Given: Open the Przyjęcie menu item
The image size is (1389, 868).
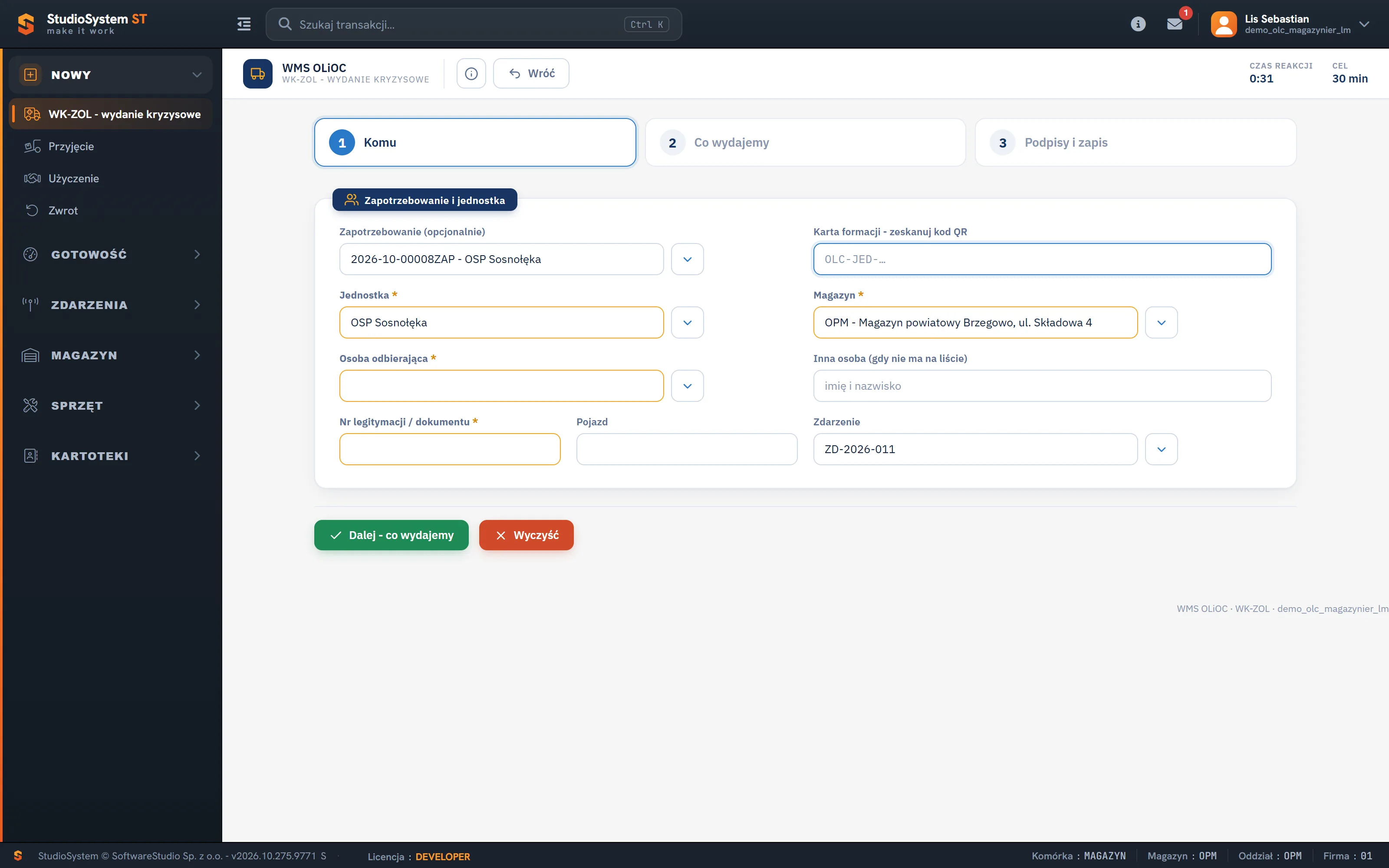Looking at the screenshot, I should pyautogui.click(x=112, y=146).
